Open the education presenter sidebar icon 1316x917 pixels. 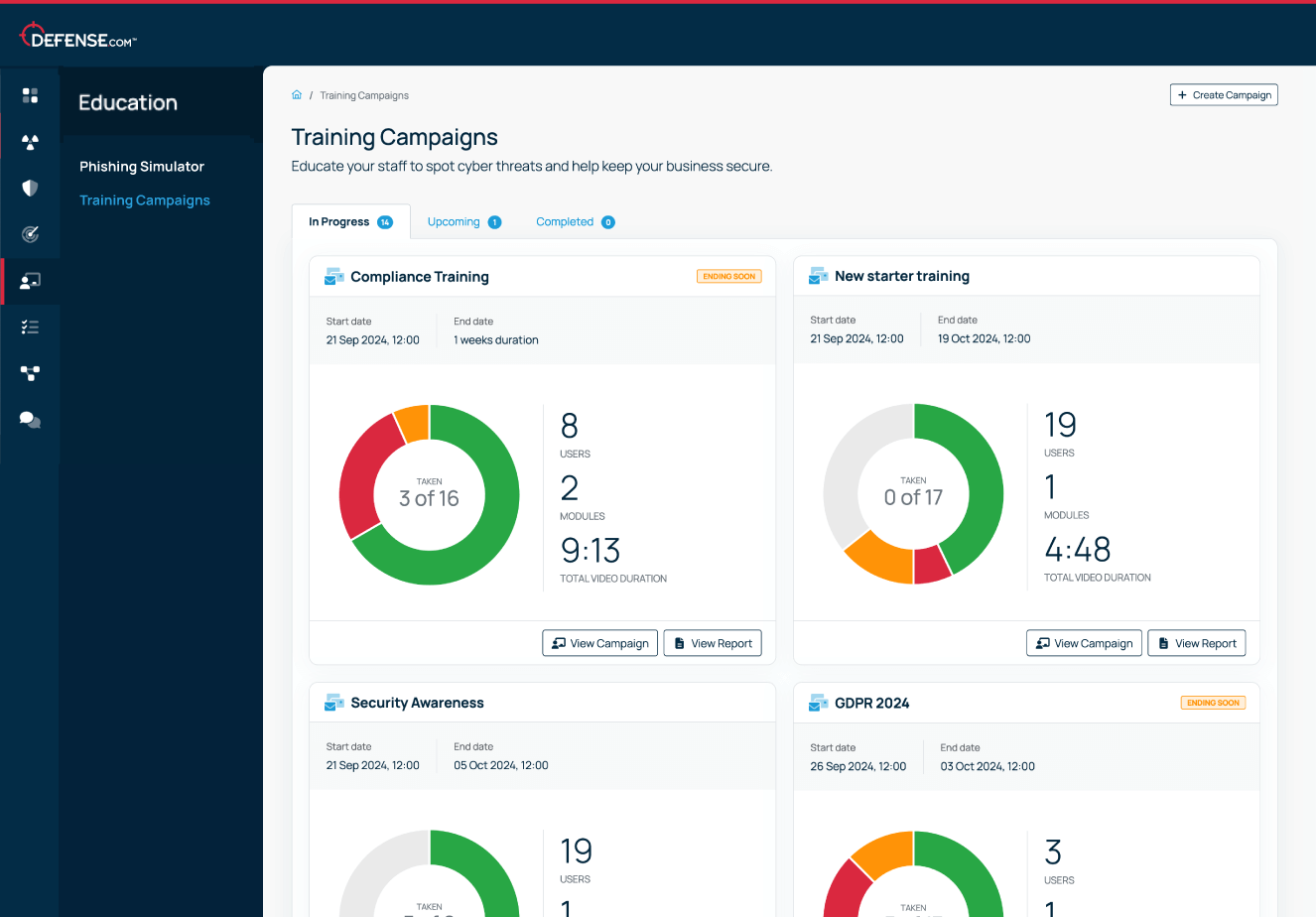pyautogui.click(x=30, y=281)
